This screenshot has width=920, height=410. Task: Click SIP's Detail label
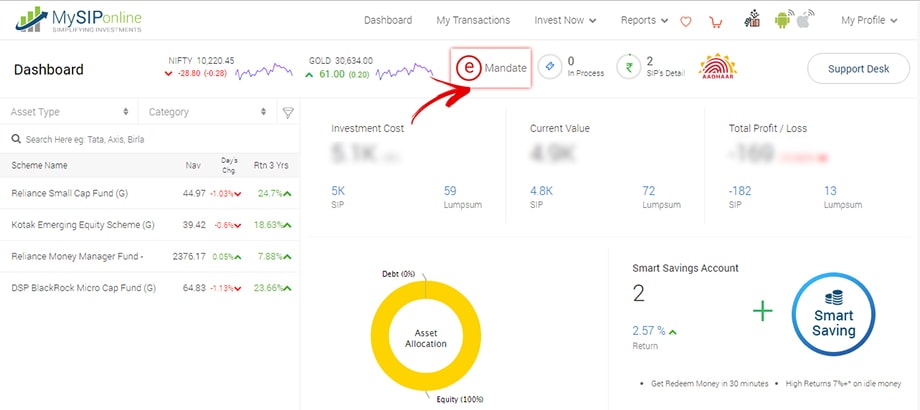click(x=665, y=73)
